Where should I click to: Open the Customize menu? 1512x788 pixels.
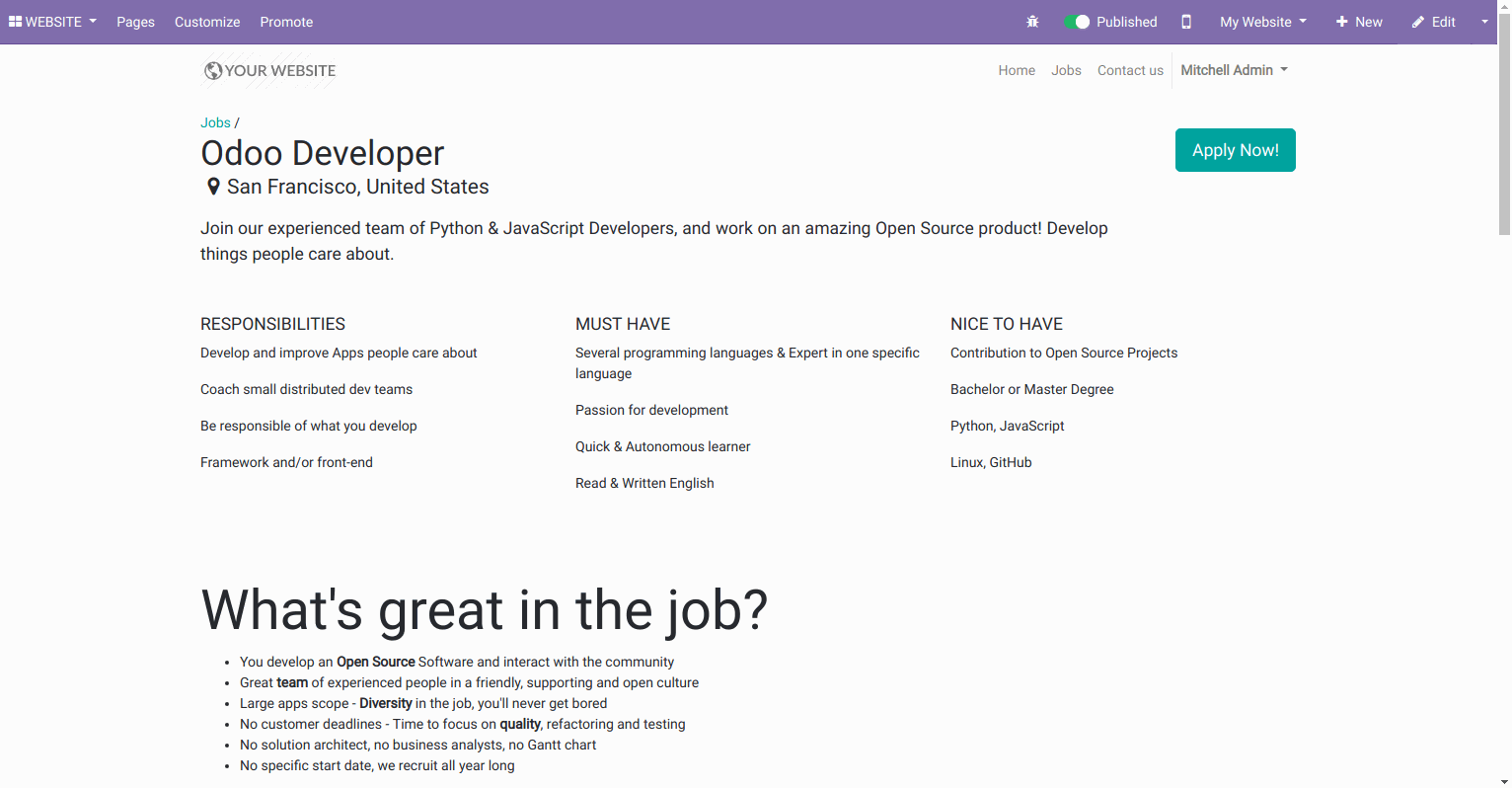click(x=207, y=21)
